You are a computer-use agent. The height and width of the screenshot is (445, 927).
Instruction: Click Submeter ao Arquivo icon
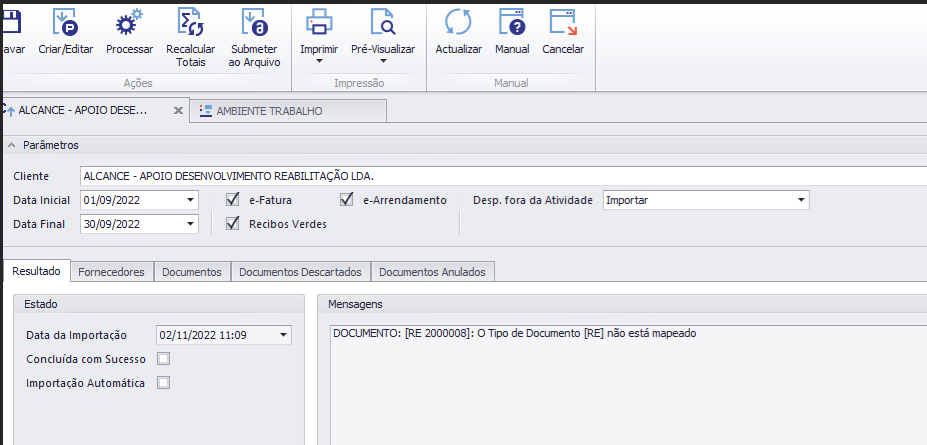pos(254,24)
